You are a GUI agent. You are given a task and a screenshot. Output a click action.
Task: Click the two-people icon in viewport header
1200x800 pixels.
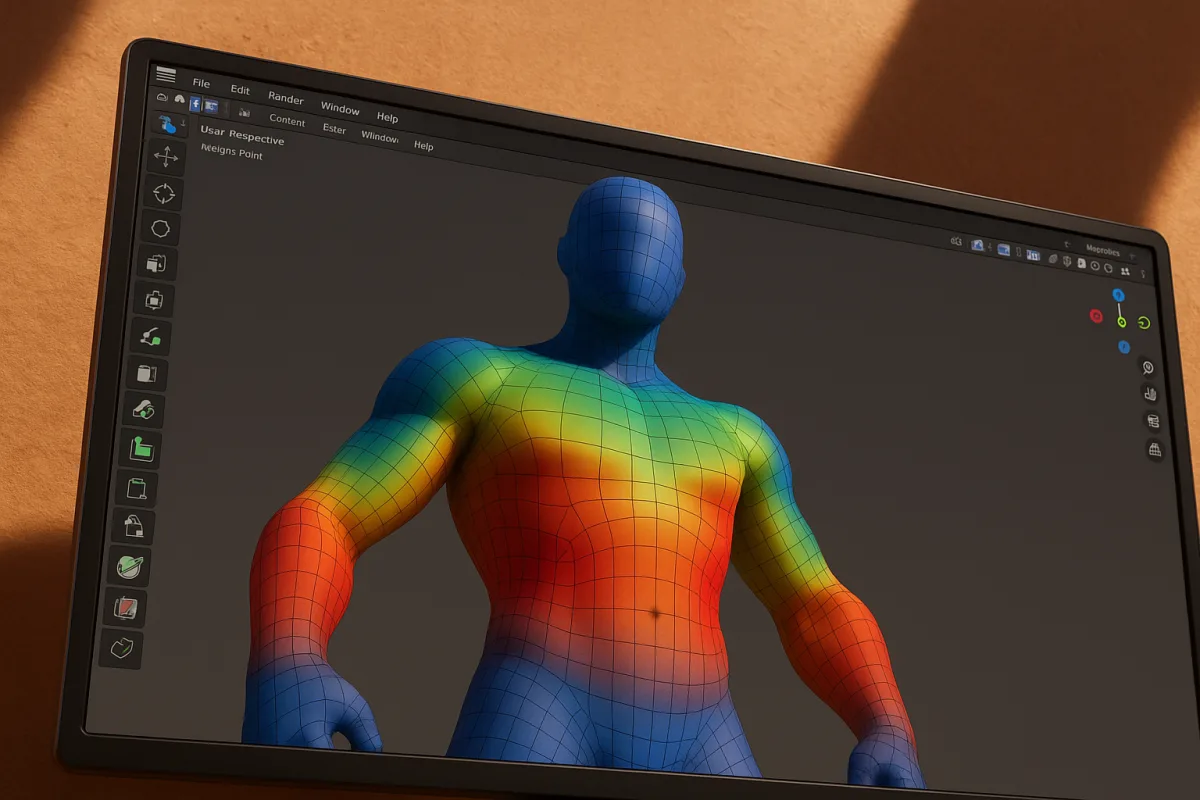pyautogui.click(x=1125, y=271)
